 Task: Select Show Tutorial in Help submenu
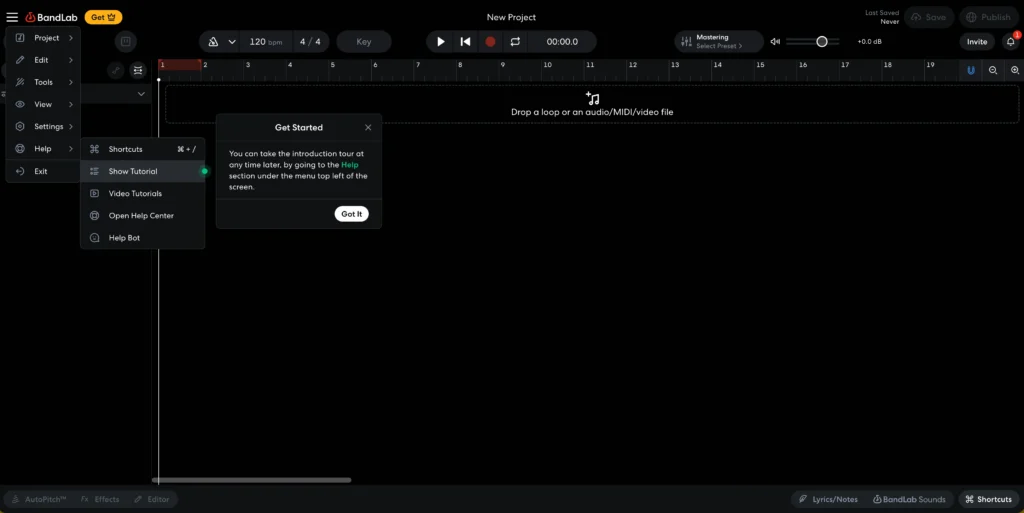tap(142, 172)
